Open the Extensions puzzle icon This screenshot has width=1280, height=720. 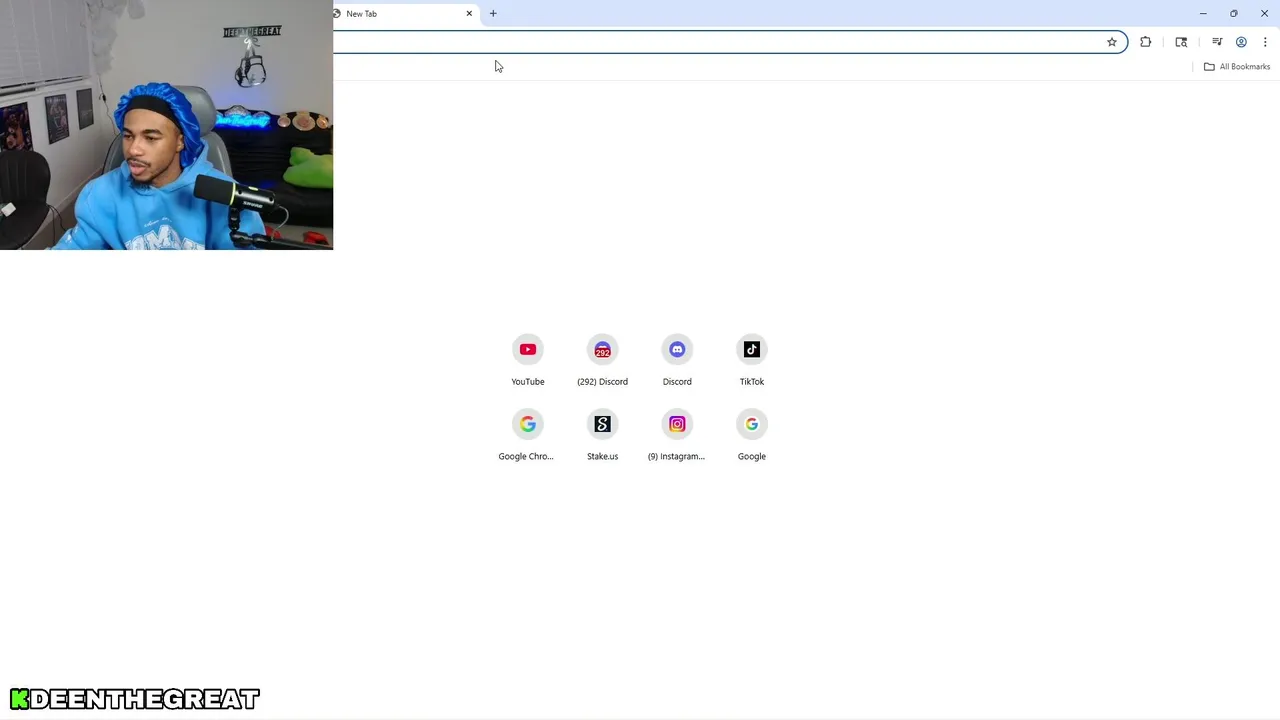(1146, 42)
